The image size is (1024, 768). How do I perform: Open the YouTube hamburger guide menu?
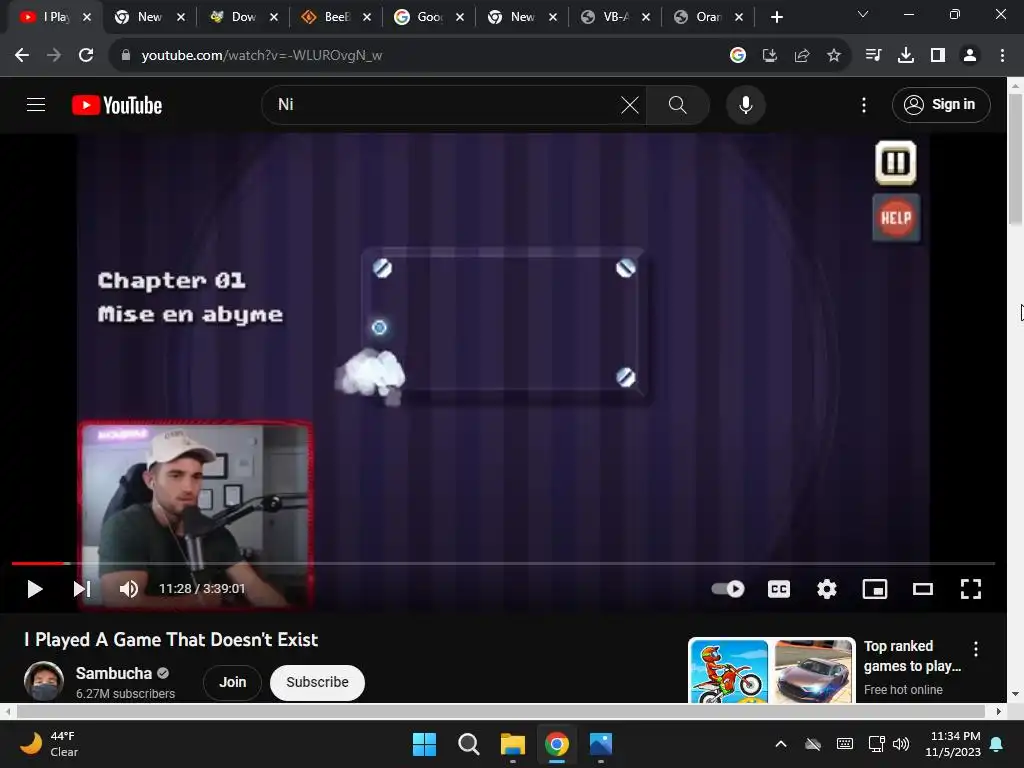(36, 104)
